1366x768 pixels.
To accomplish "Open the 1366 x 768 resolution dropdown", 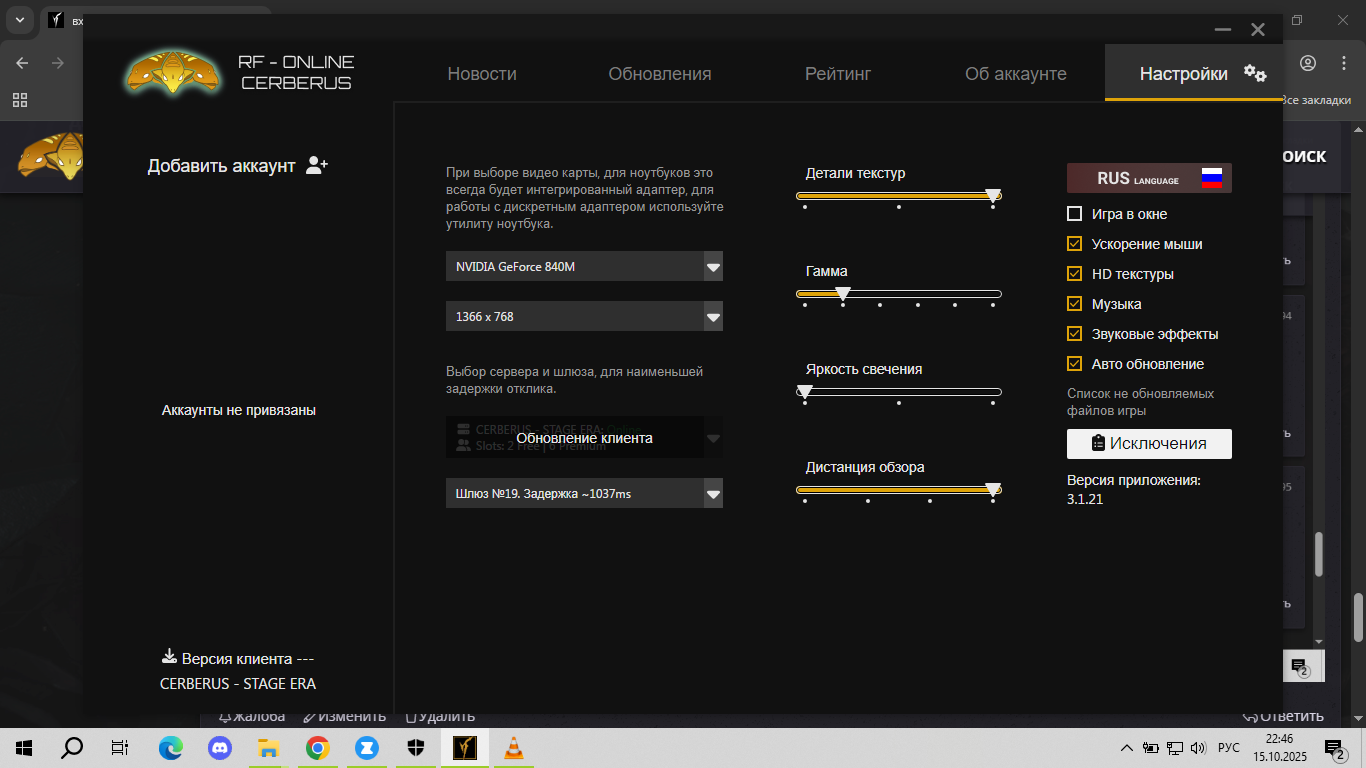I will tap(713, 317).
